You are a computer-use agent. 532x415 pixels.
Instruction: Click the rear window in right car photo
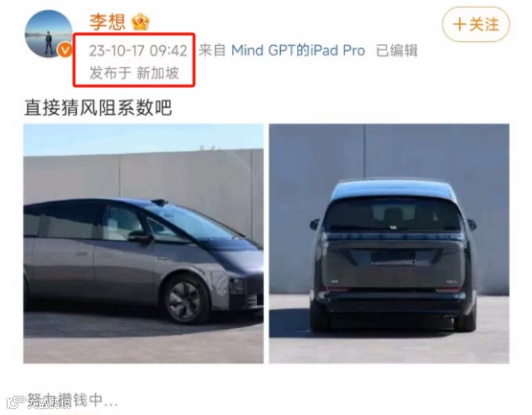coord(393,214)
